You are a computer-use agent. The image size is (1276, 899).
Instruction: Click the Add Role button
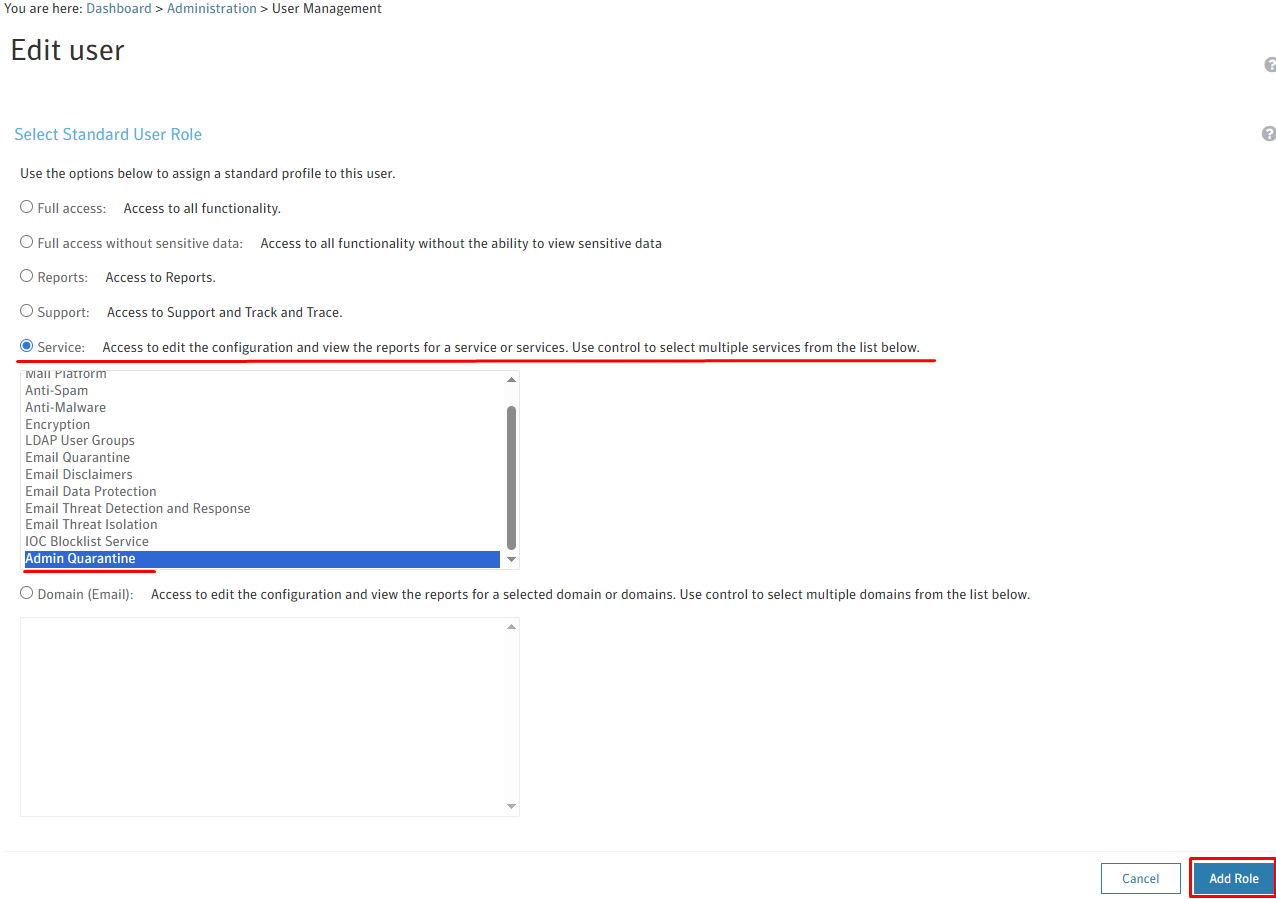click(x=1233, y=878)
